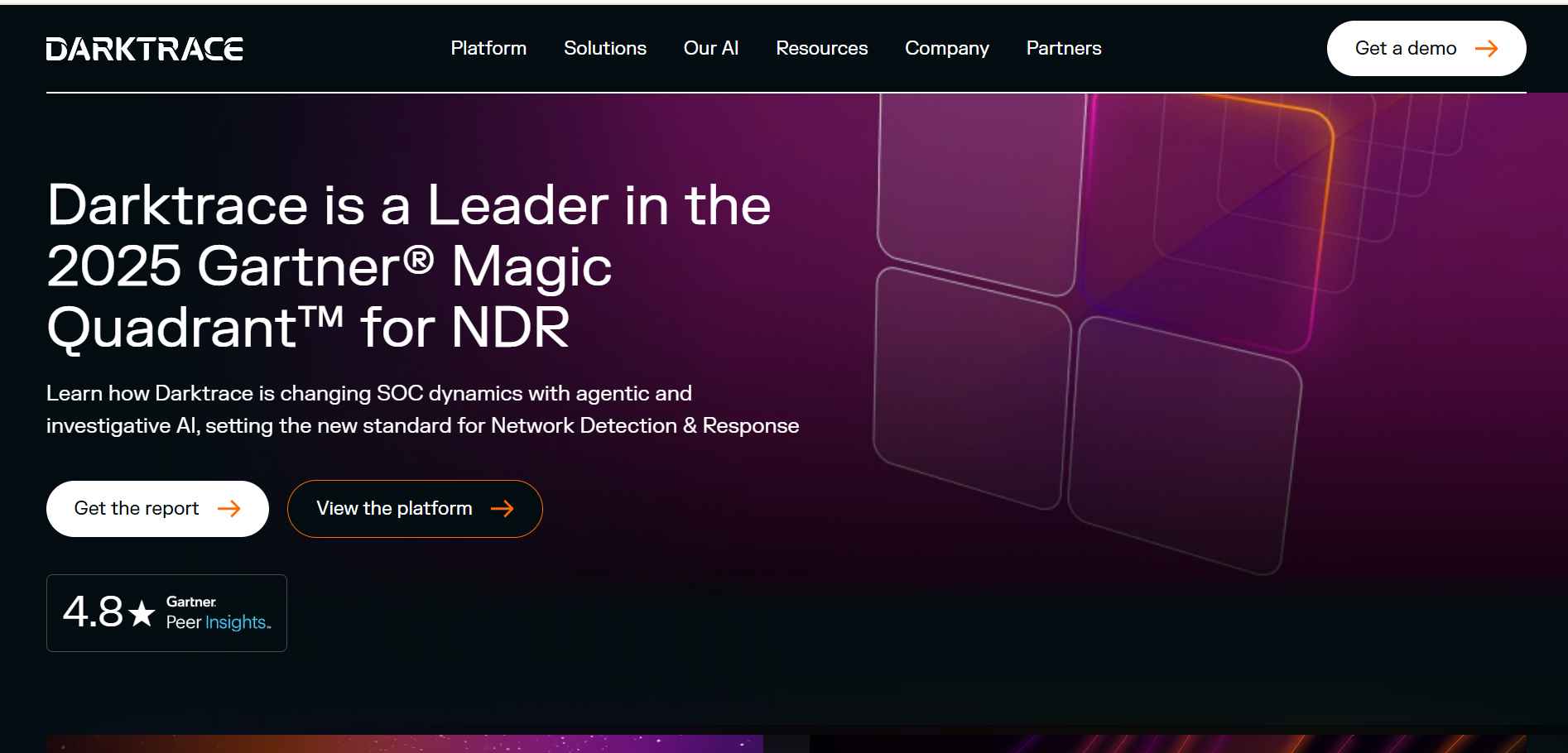Click the subheading about SOC dynamics

coord(423,409)
